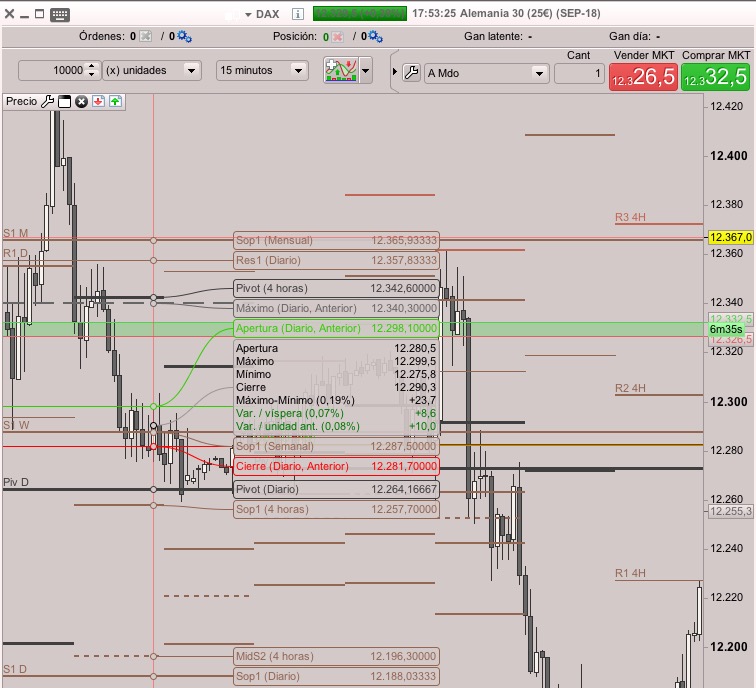This screenshot has width=756, height=688.
Task: Click the 12.255,3 axis price marker
Action: [730, 511]
